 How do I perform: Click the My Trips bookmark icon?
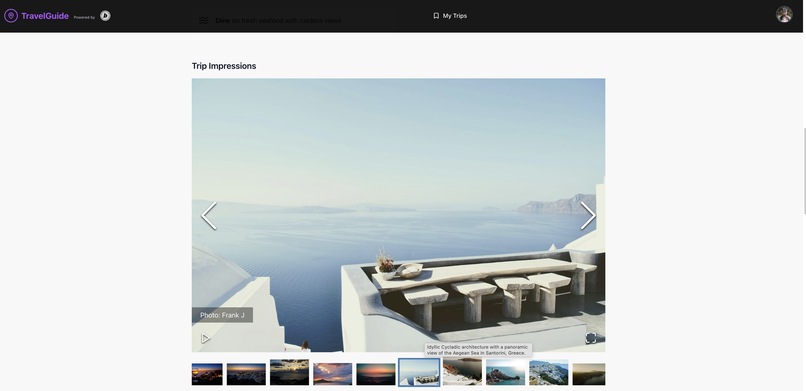(436, 16)
